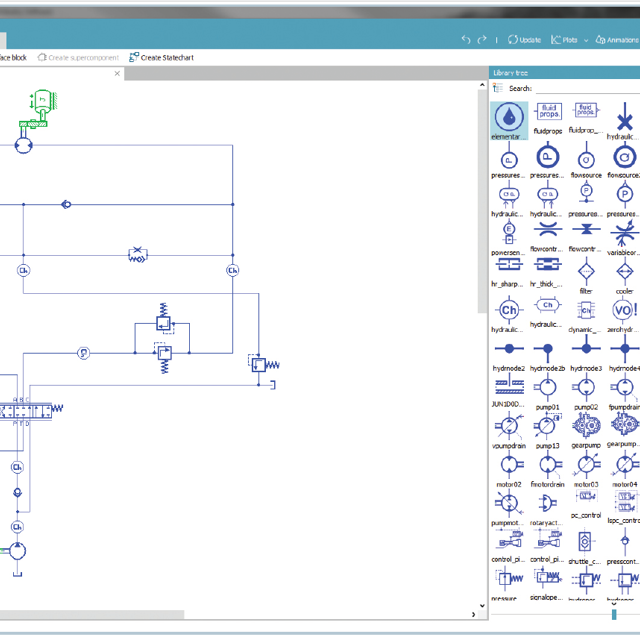Choose the vpumpdrain variable pump component

point(509,426)
